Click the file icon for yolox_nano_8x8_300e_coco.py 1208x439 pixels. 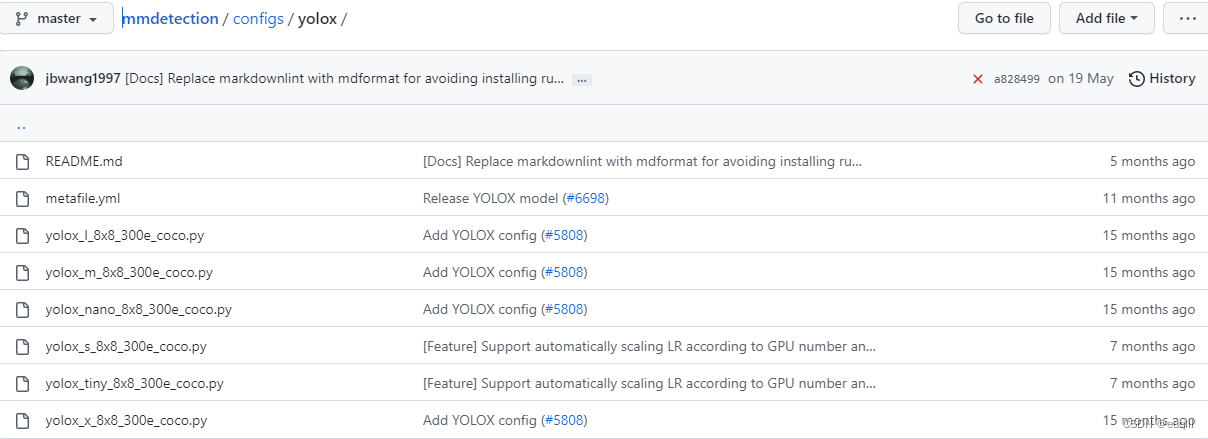22,309
